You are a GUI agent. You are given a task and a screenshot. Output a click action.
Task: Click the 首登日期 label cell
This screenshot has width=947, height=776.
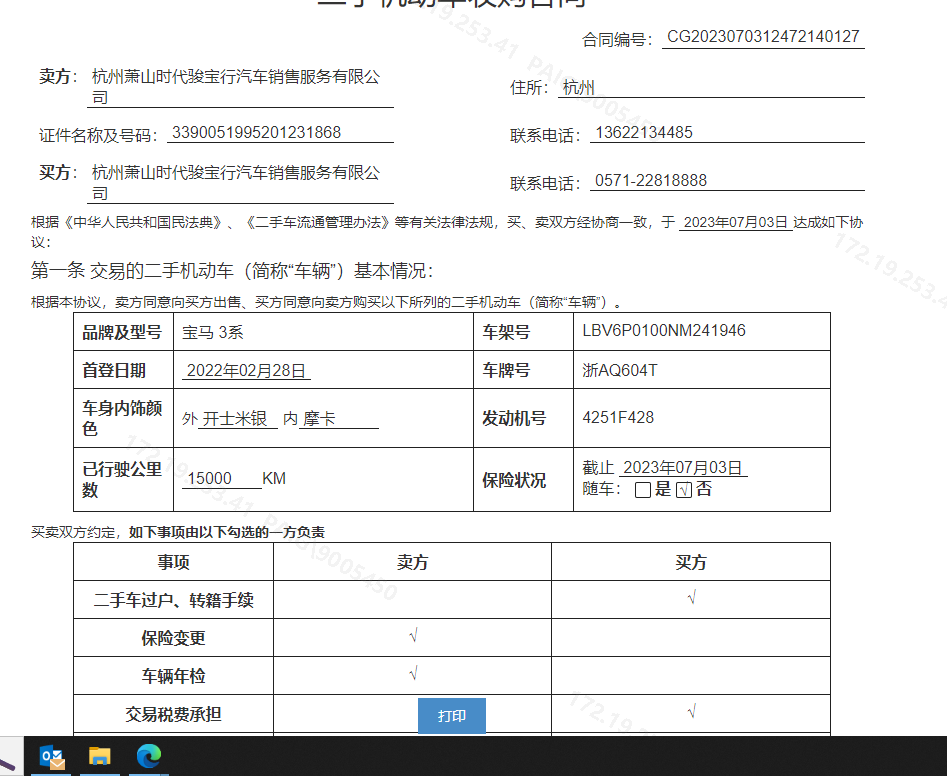point(123,370)
